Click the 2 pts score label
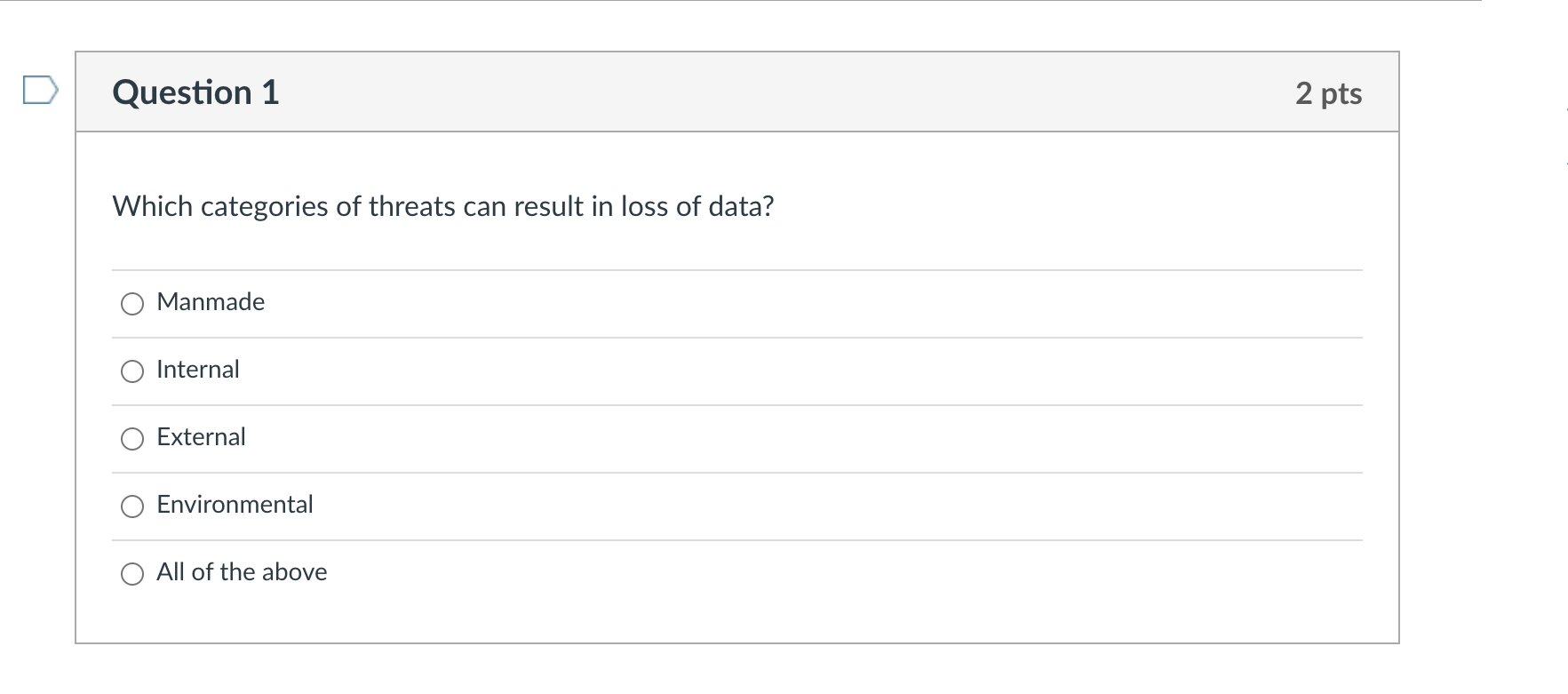The image size is (1568, 694). pyautogui.click(x=1328, y=93)
